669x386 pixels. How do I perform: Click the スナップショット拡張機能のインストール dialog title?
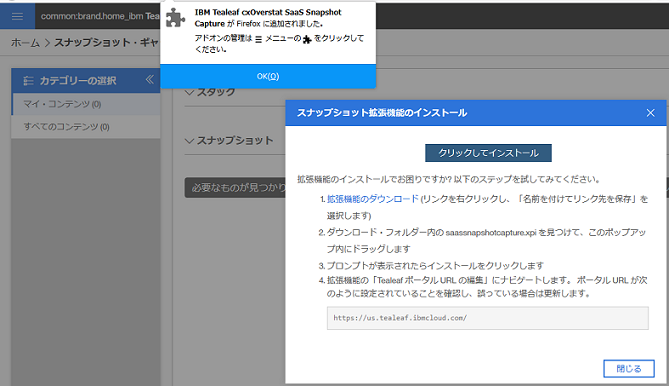(382, 113)
